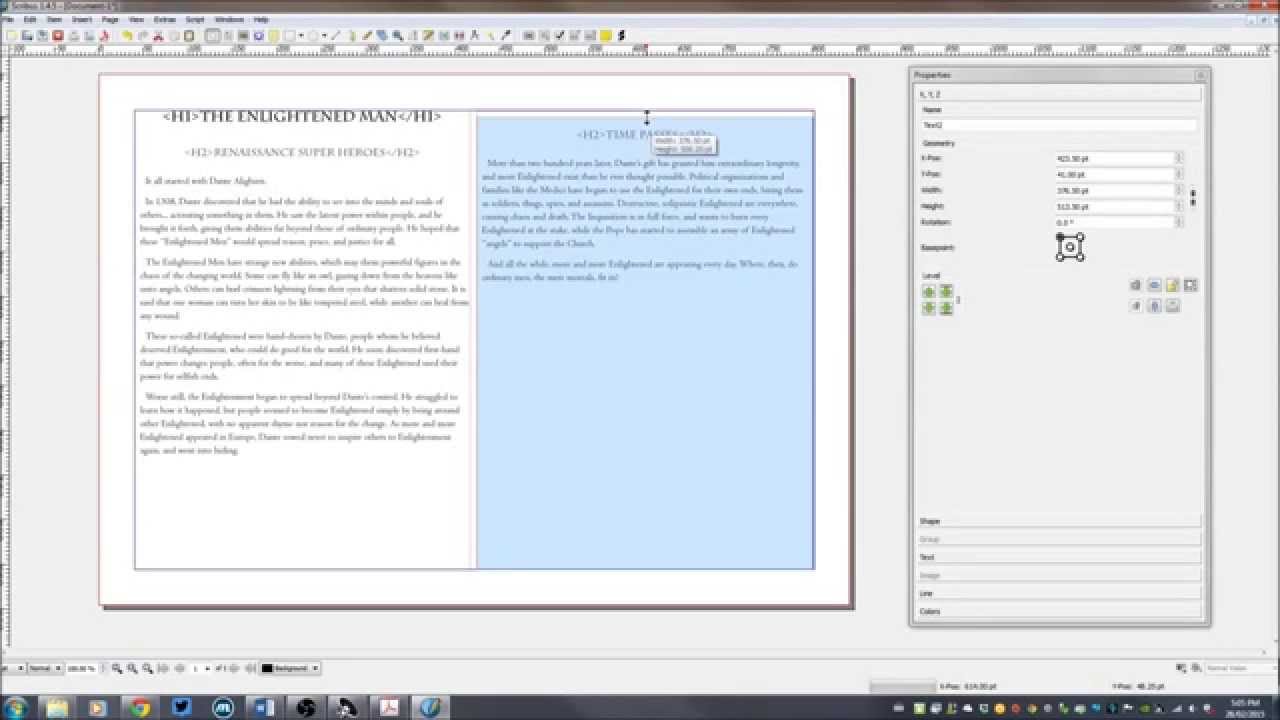Open the Item menu
The width and height of the screenshot is (1280, 720).
[54, 19]
